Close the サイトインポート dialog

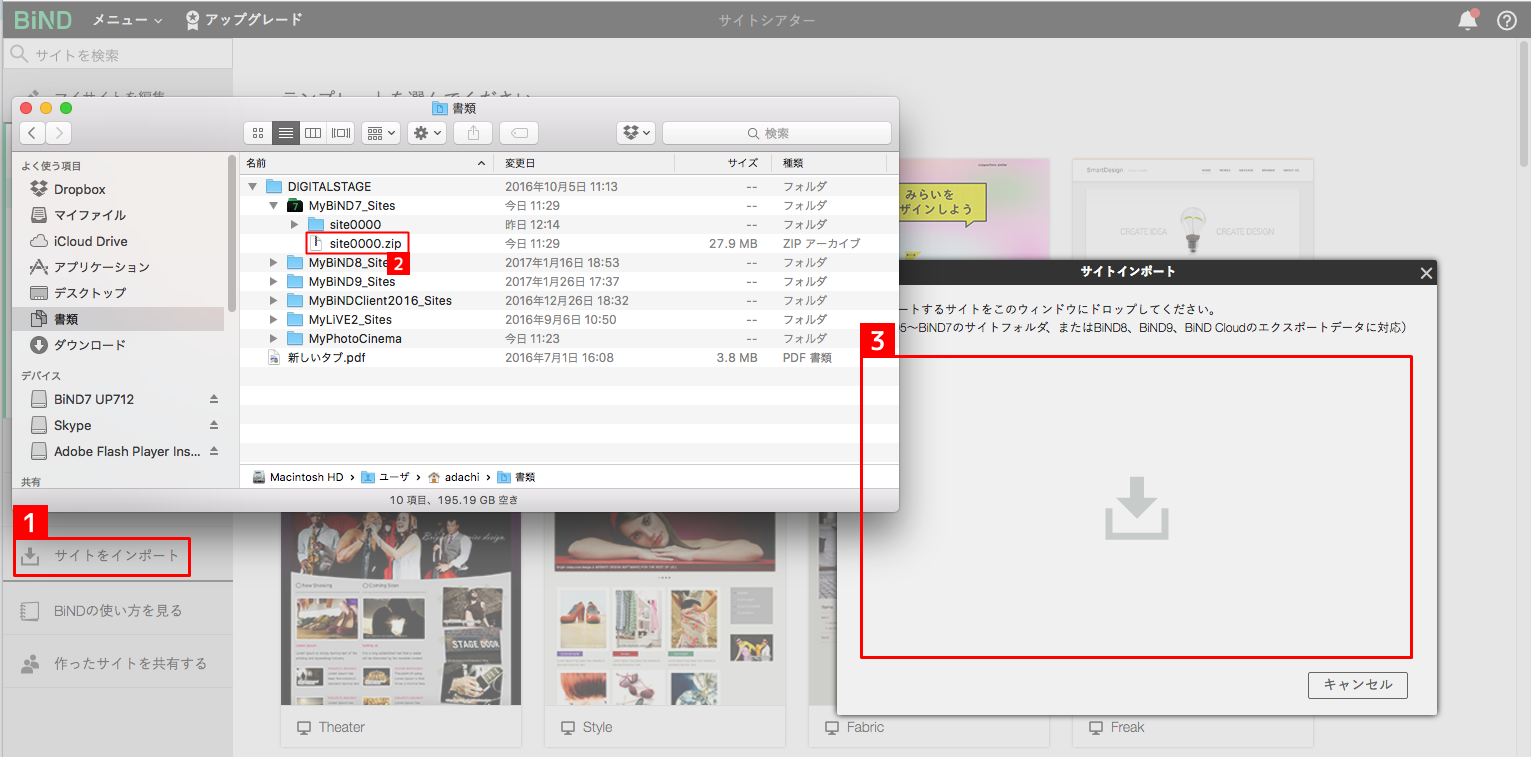(1426, 272)
